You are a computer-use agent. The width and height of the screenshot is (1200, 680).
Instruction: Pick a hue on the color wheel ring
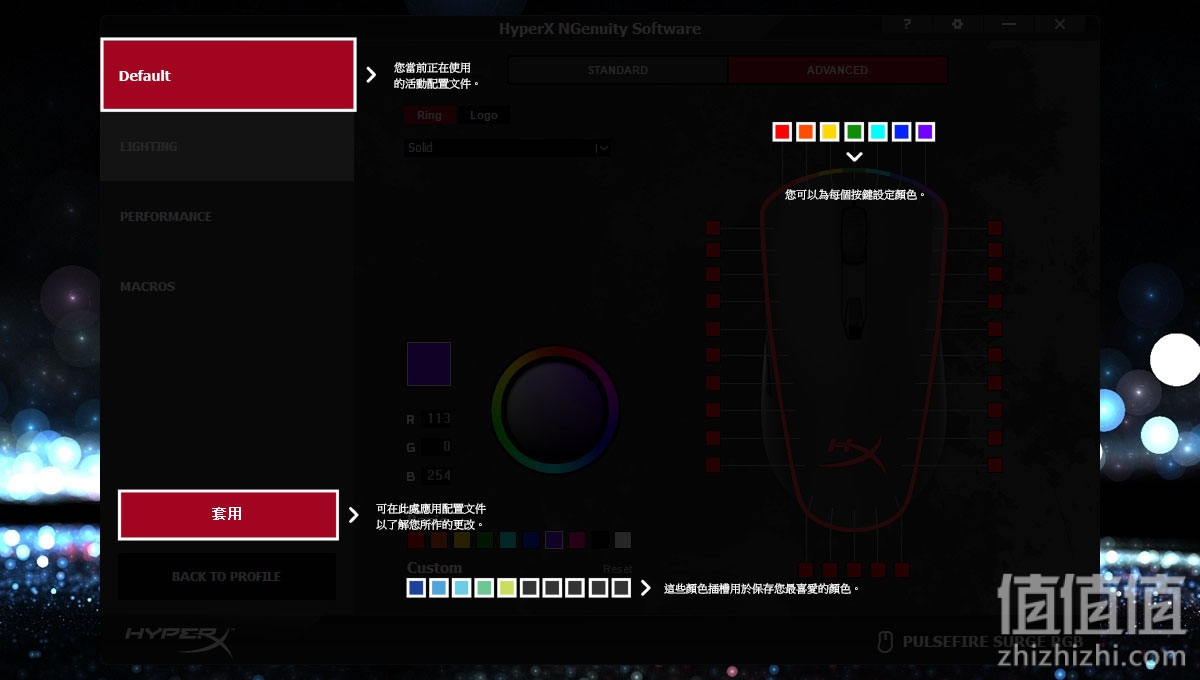555,352
